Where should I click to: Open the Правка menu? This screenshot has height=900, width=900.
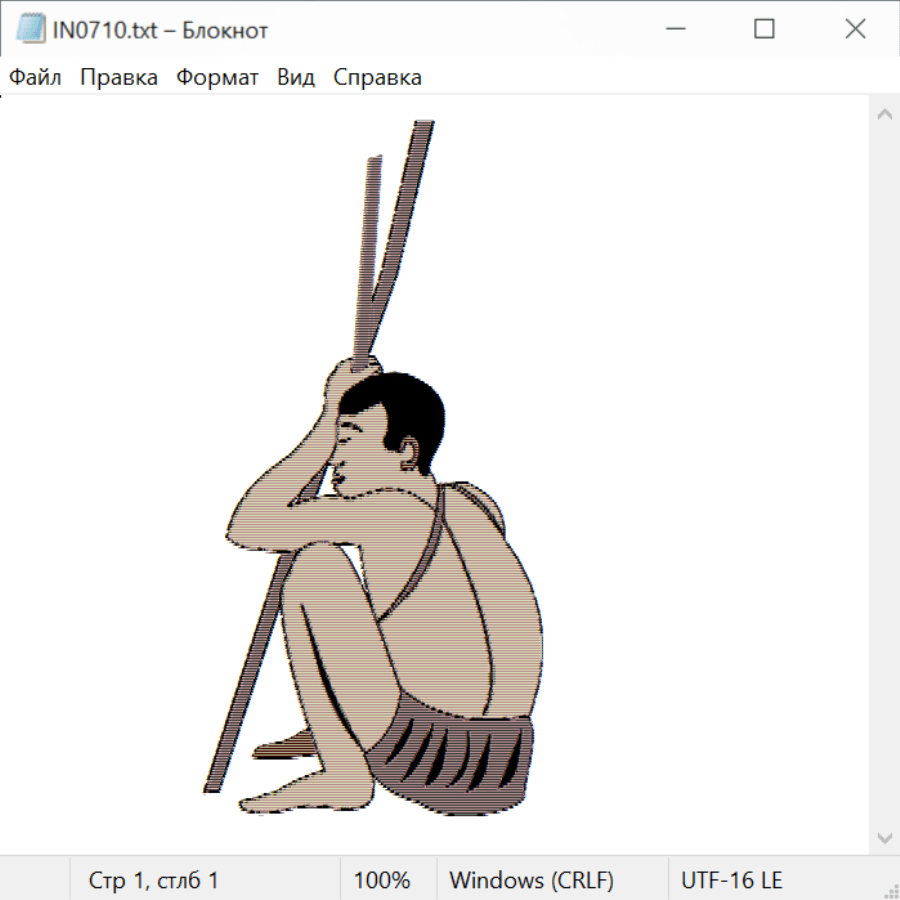pos(119,77)
